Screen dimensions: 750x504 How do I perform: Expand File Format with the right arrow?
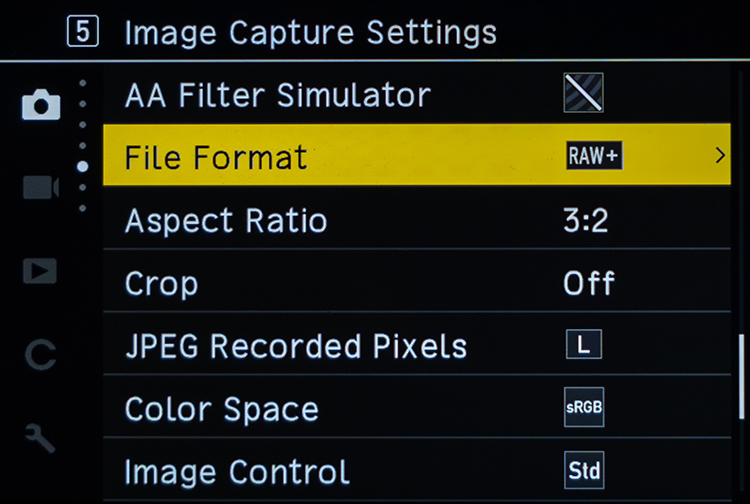pos(720,156)
